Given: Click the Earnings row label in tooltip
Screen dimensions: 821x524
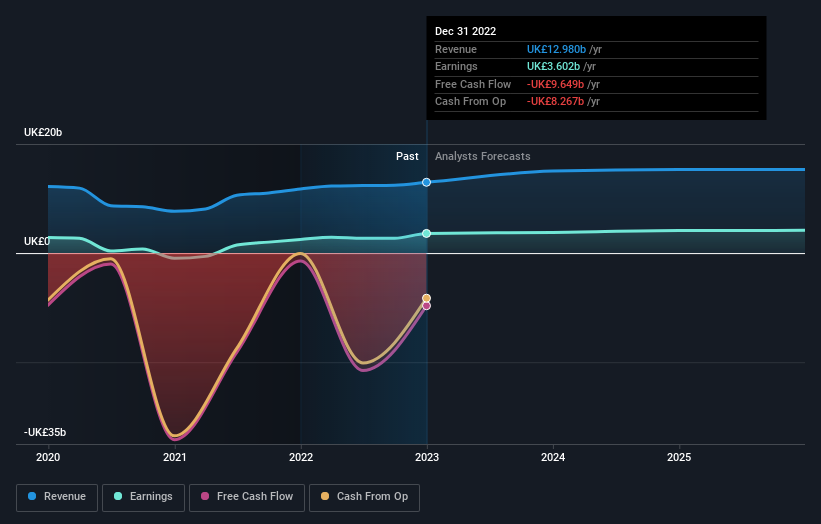Looking at the screenshot, I should click(x=456, y=66).
